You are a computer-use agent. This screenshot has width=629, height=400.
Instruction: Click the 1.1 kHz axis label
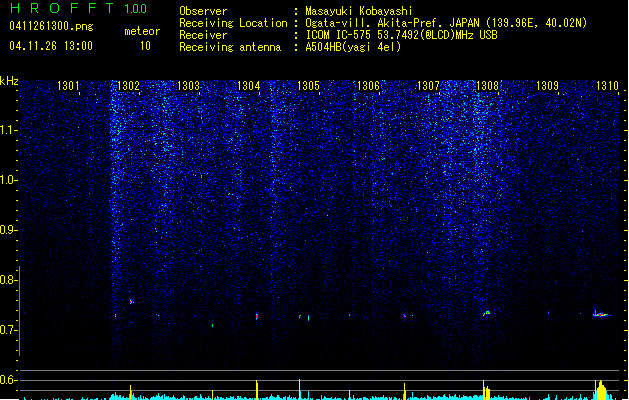point(8,130)
